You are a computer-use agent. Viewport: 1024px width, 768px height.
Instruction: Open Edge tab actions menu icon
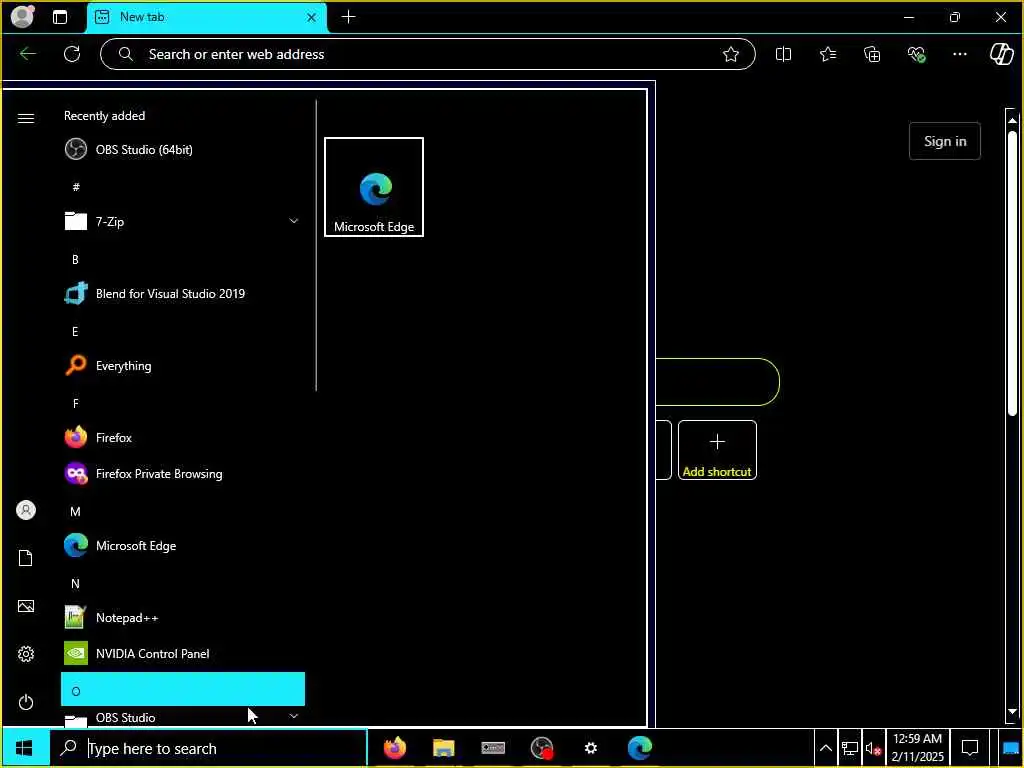(60, 17)
